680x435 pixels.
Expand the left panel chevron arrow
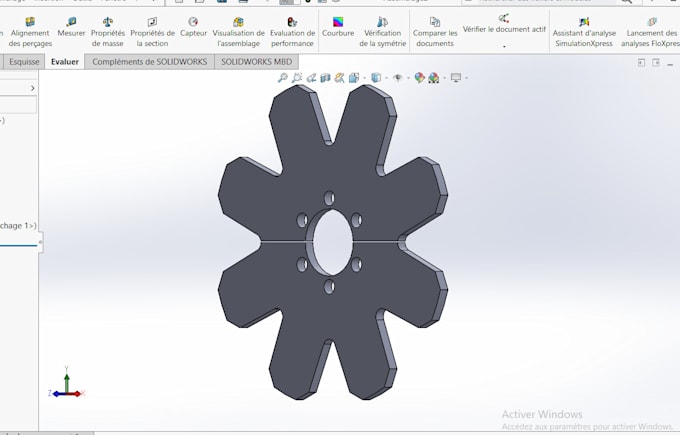pos(33,88)
